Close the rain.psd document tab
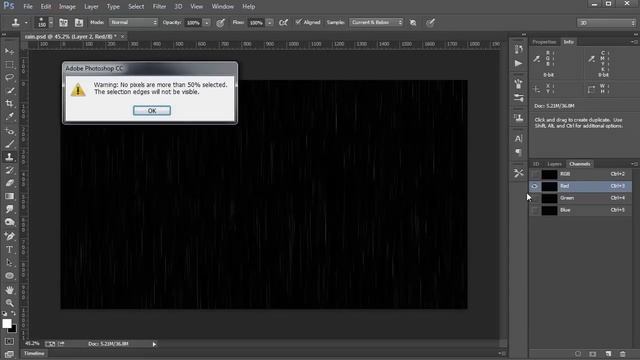Screen dimensions: 640x360 click(122, 37)
